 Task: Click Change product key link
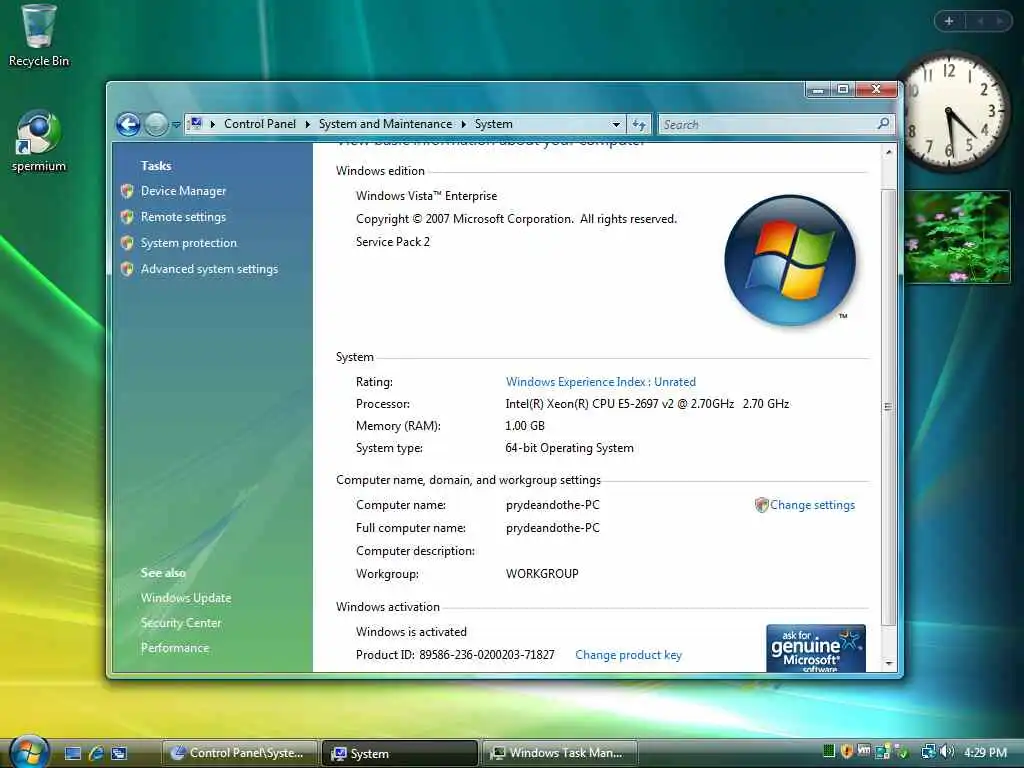[x=628, y=654]
